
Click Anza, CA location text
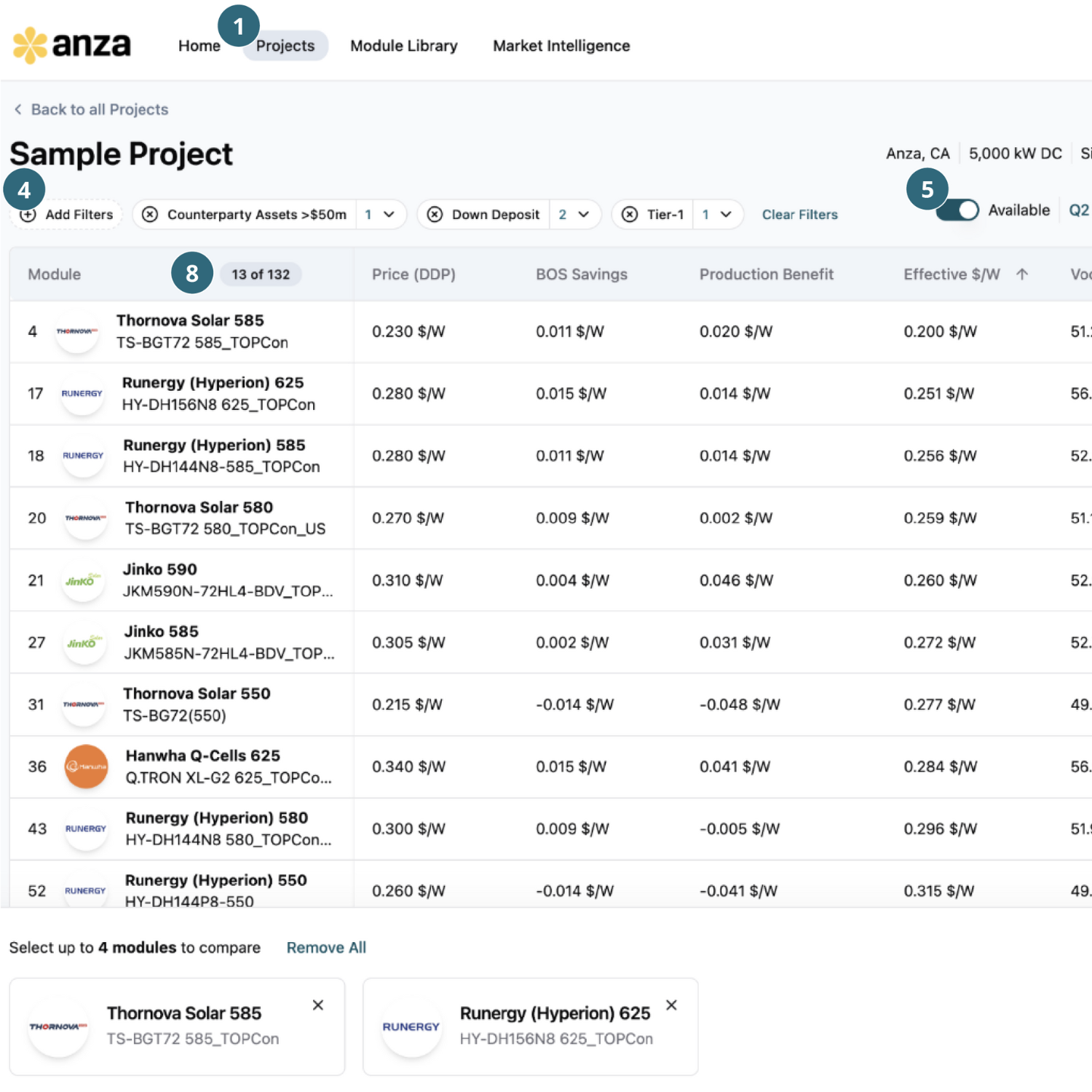[917, 154]
